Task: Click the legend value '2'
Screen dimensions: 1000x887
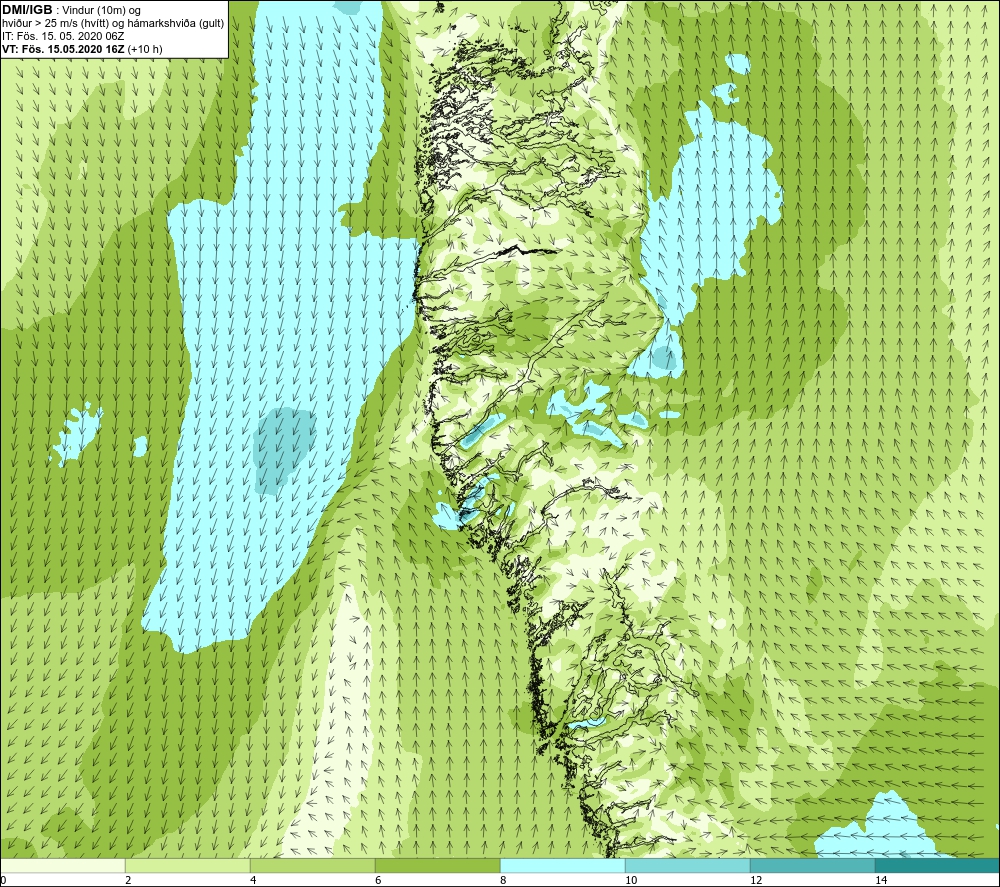Action: click(128, 880)
